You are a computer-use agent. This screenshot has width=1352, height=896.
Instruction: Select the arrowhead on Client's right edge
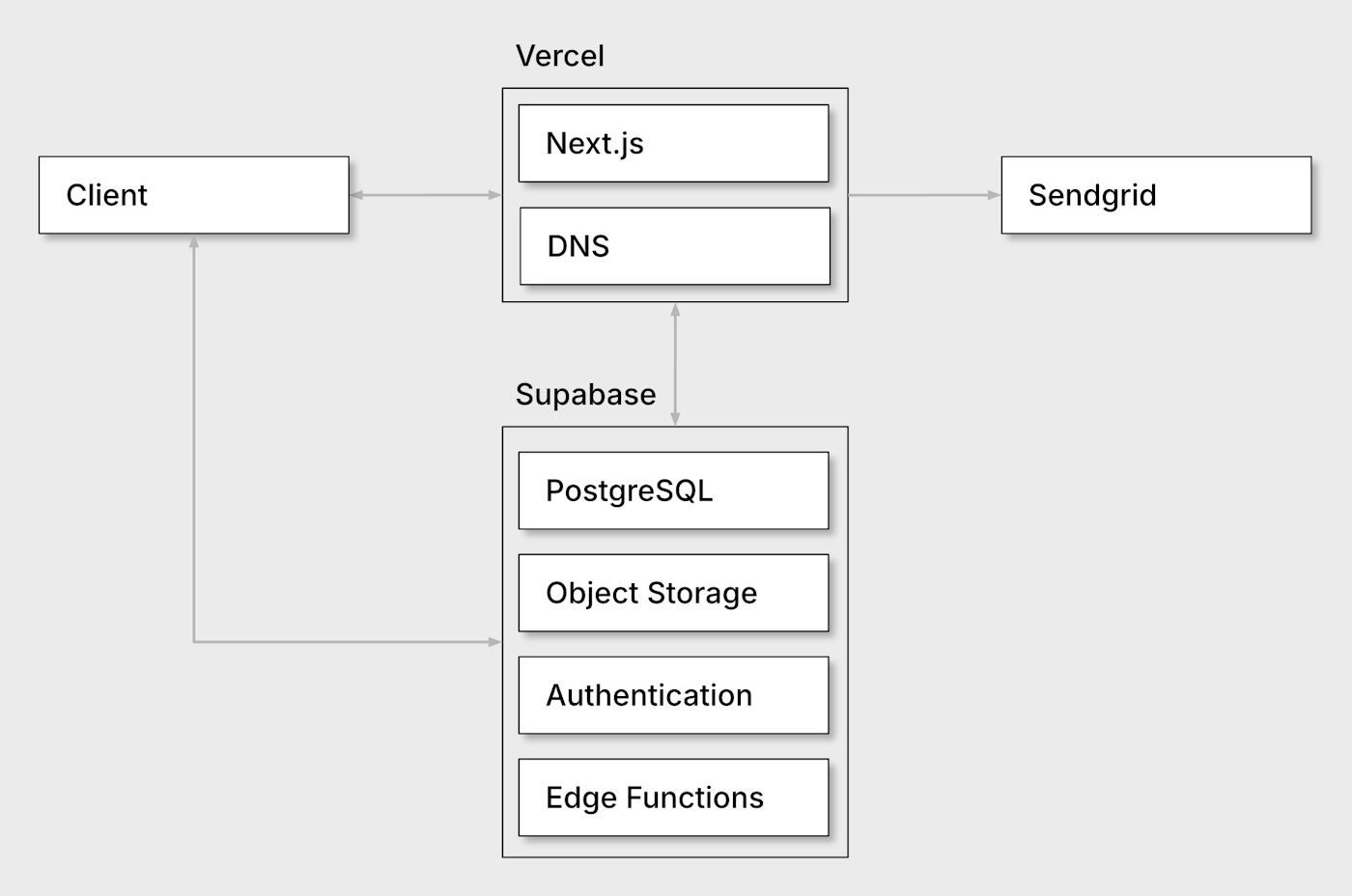point(356,195)
